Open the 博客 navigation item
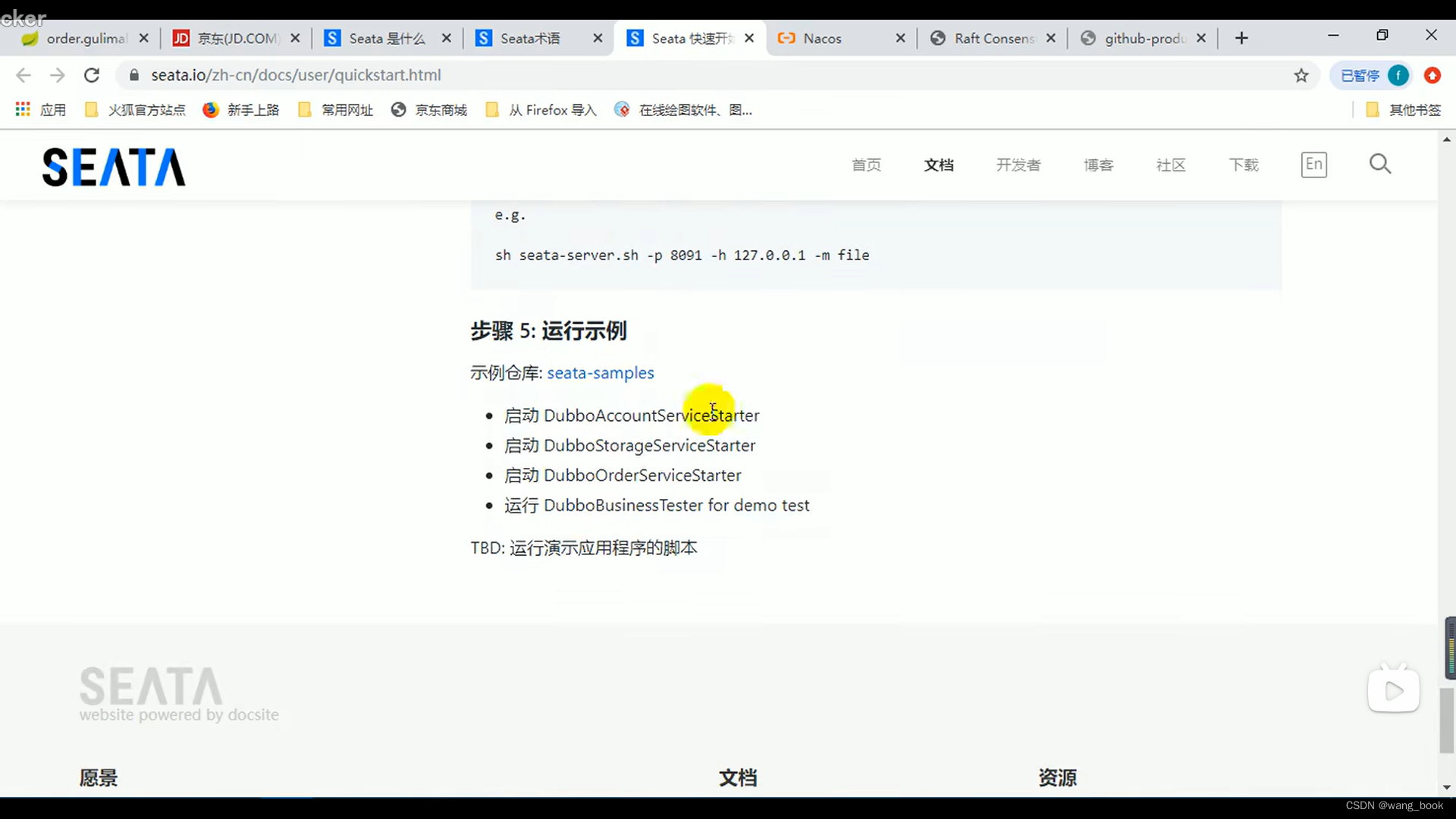The height and width of the screenshot is (819, 1456). tap(1098, 165)
